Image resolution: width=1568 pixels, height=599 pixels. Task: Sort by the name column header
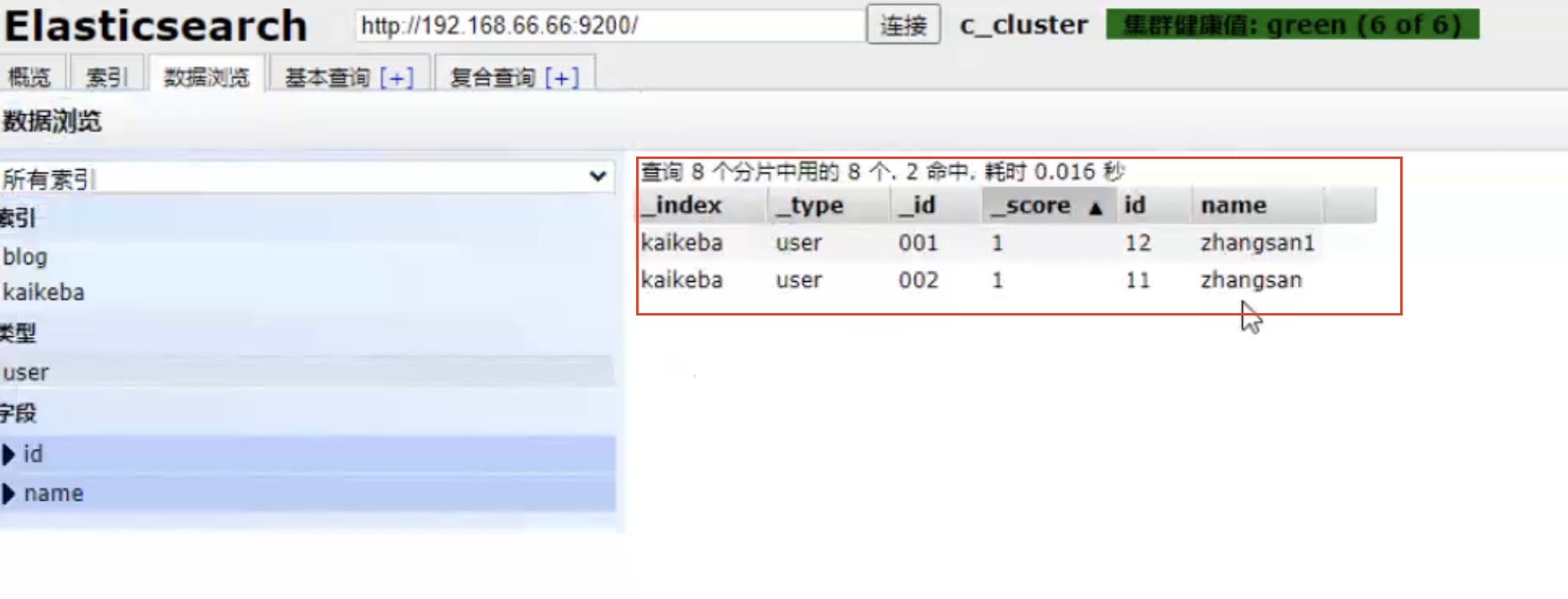(1258, 205)
